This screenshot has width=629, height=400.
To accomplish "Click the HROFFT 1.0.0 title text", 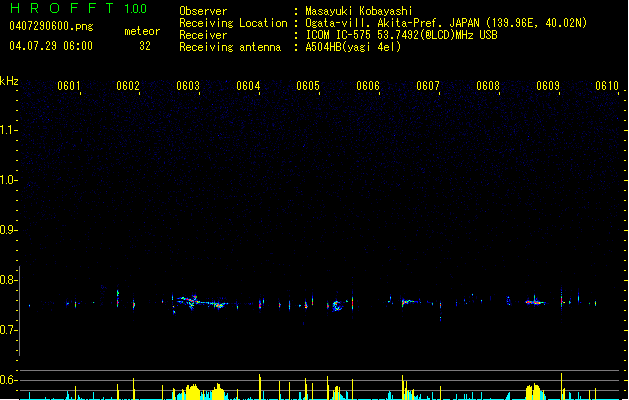I will (79, 8).
